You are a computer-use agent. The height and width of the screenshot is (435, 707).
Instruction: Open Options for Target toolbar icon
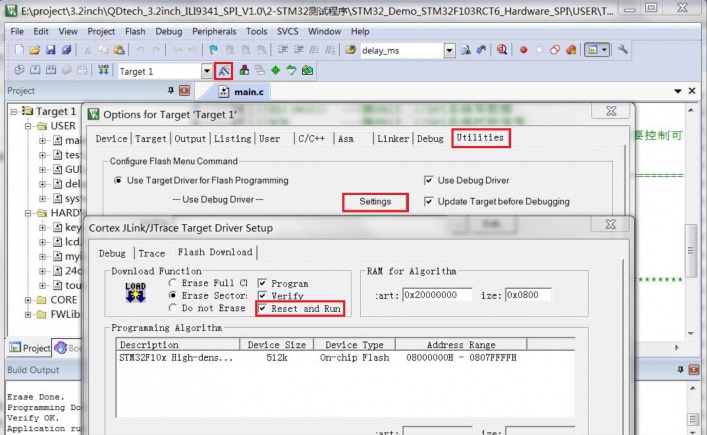(x=224, y=71)
